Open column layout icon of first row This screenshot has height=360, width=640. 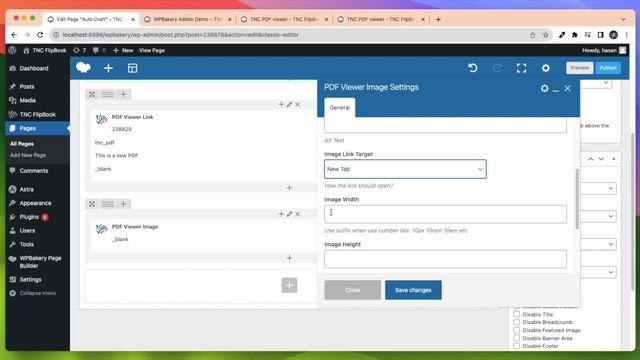108,94
